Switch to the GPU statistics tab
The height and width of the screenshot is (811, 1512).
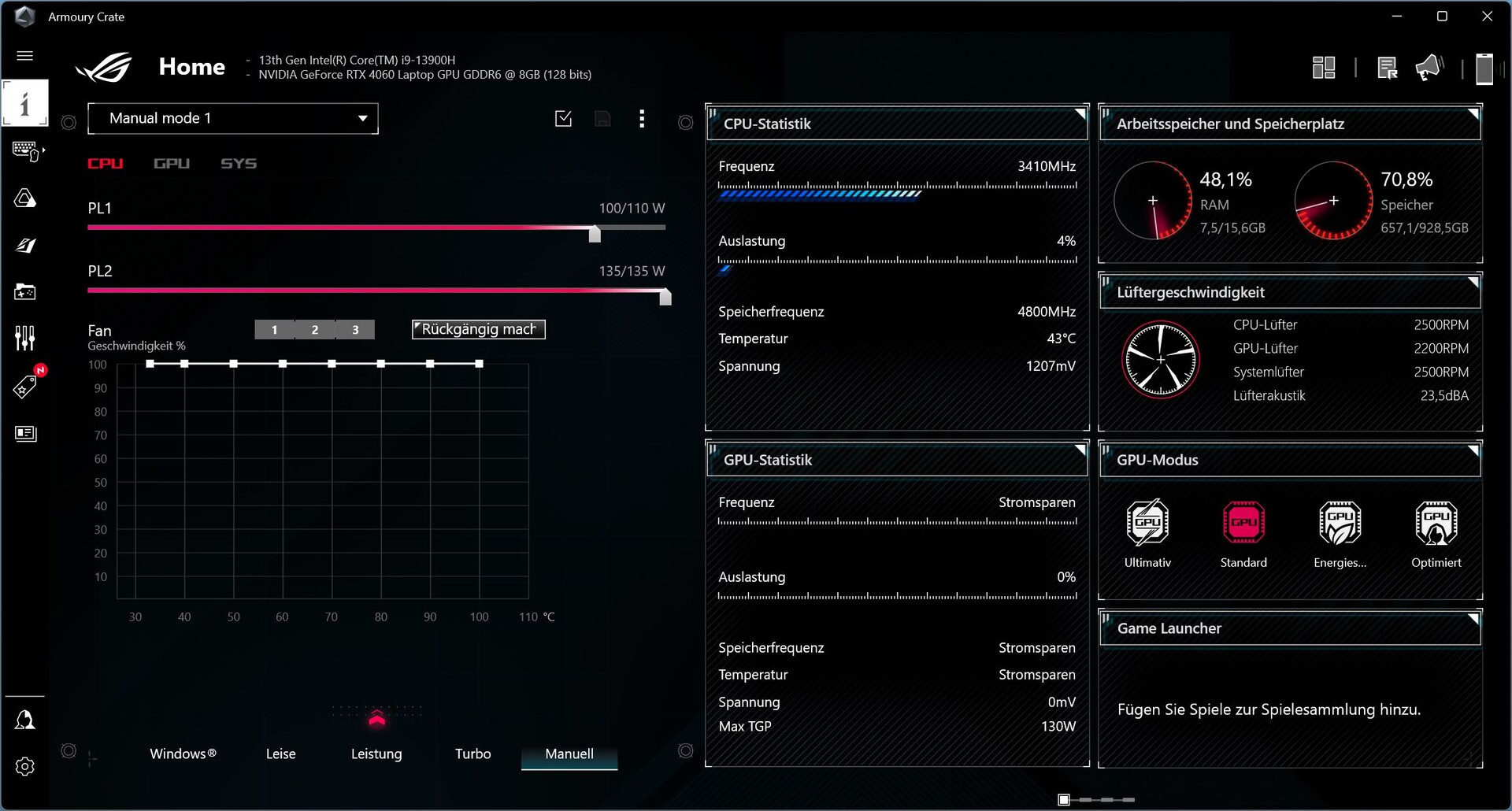click(172, 164)
